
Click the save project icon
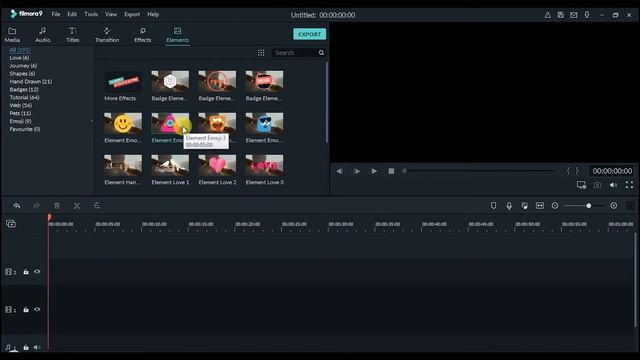coord(560,15)
